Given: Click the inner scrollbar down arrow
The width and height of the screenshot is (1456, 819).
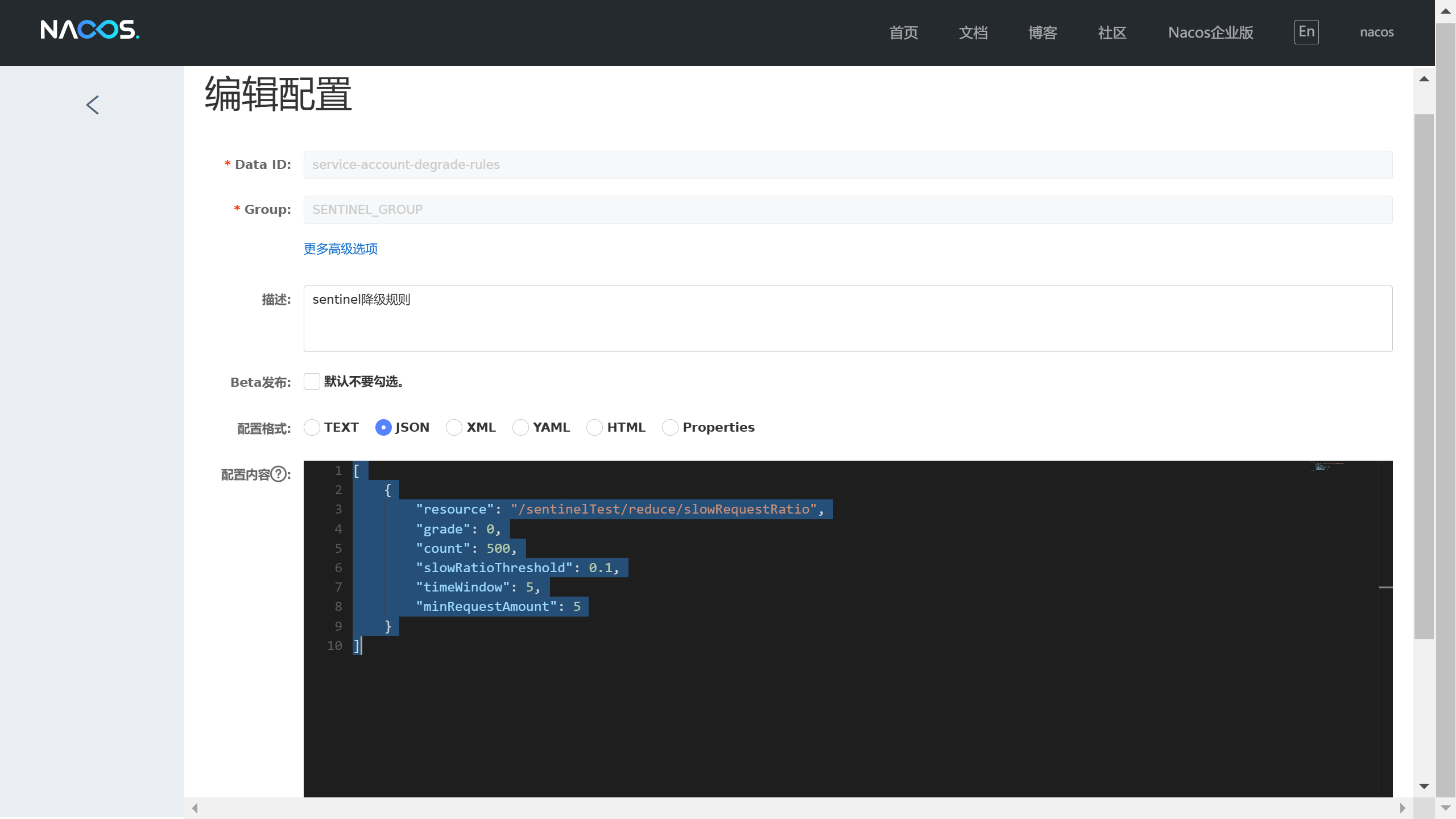Looking at the screenshot, I should (x=1424, y=786).
